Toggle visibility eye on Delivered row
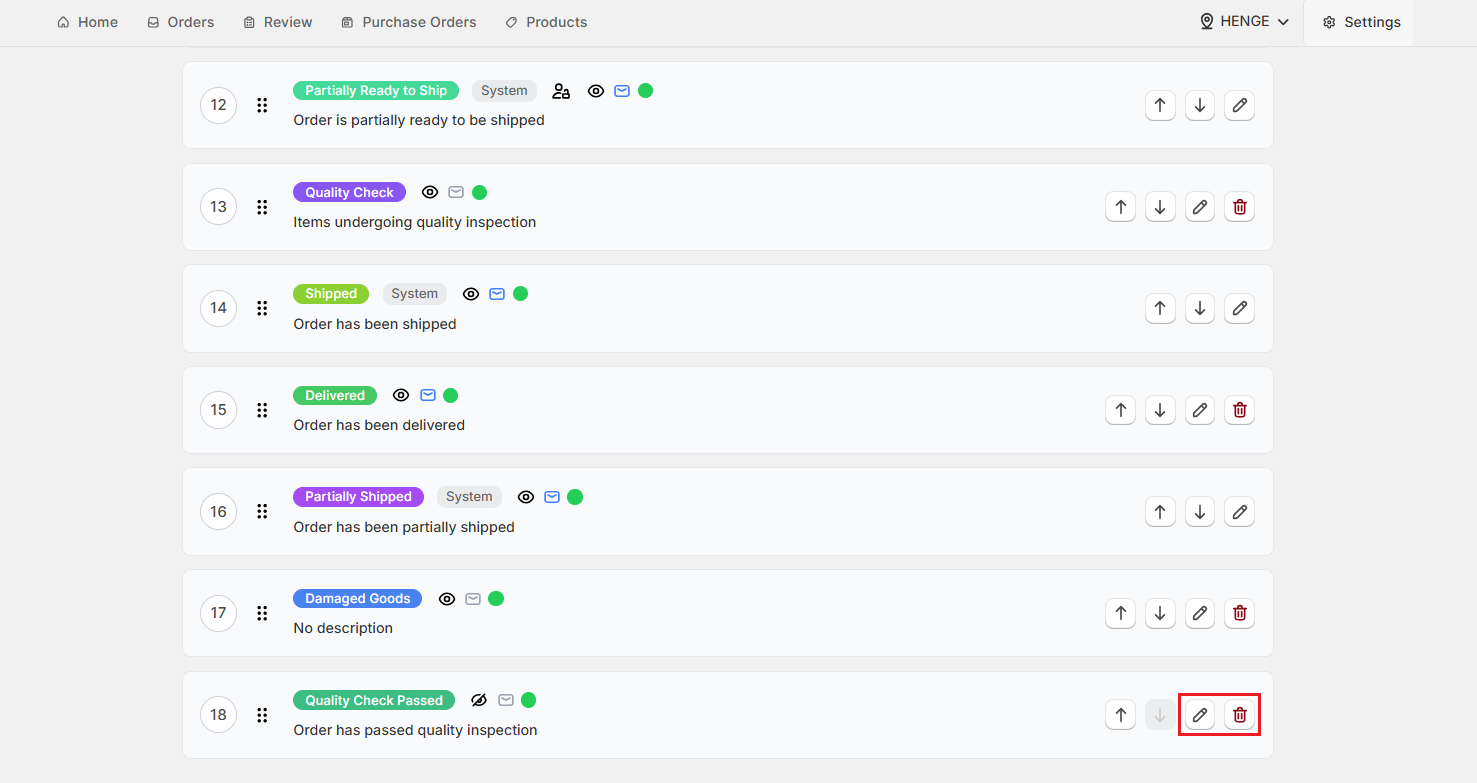Image resolution: width=1477 pixels, height=783 pixels. pos(401,395)
